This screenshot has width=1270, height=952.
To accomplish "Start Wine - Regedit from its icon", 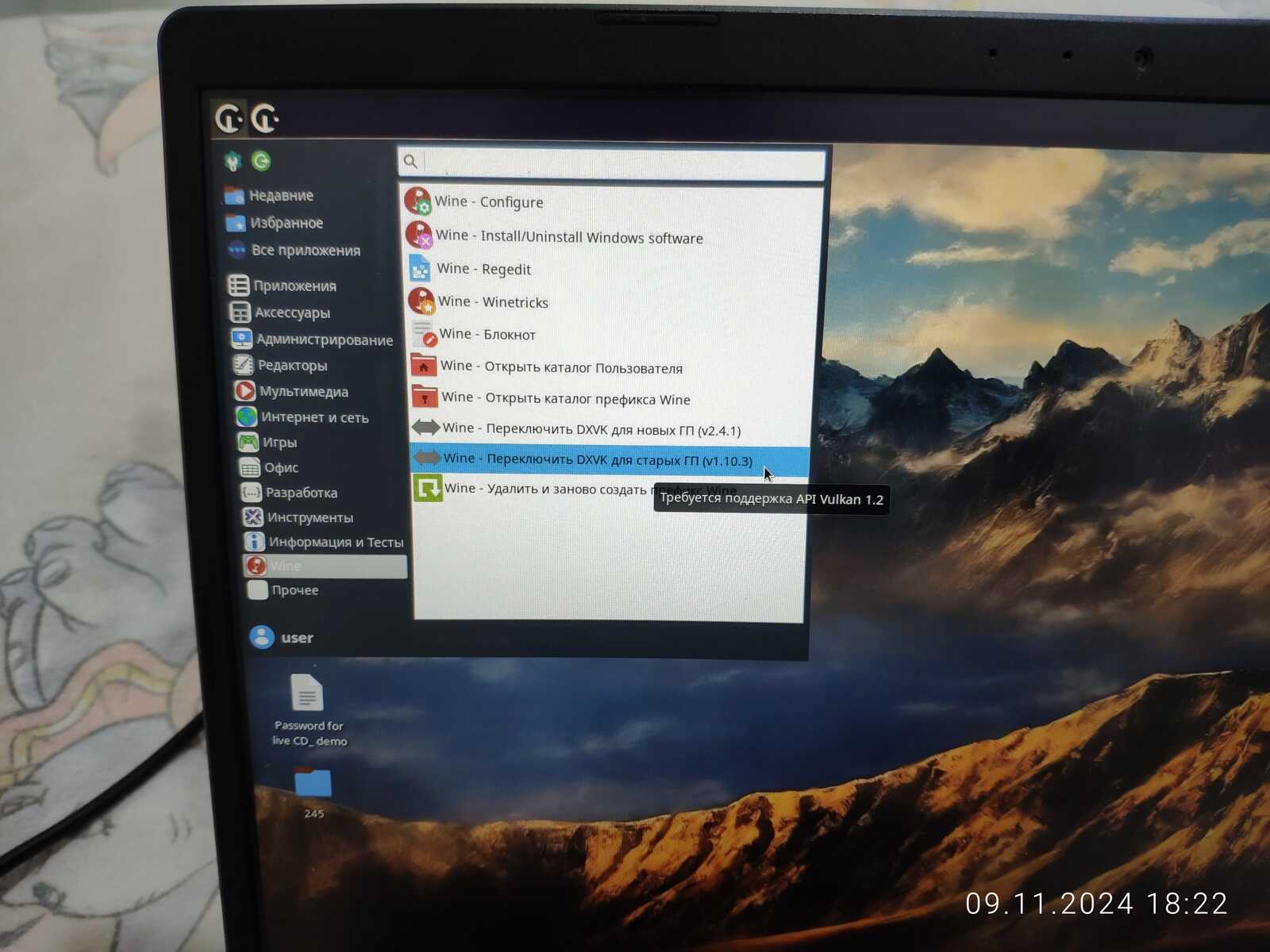I will [420, 268].
